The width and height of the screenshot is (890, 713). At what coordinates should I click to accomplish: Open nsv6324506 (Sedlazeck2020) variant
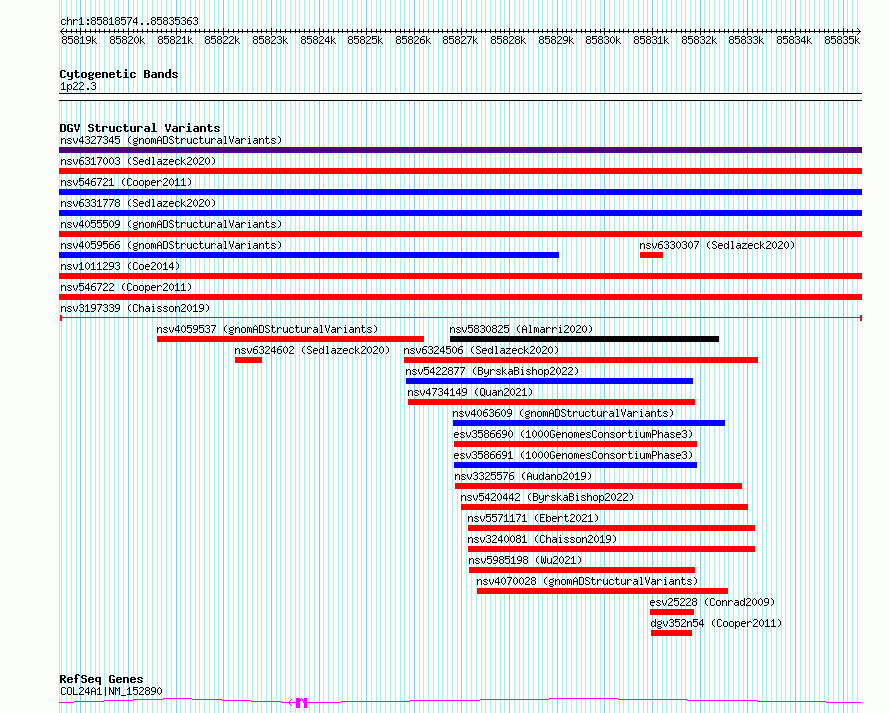[x=481, y=350]
